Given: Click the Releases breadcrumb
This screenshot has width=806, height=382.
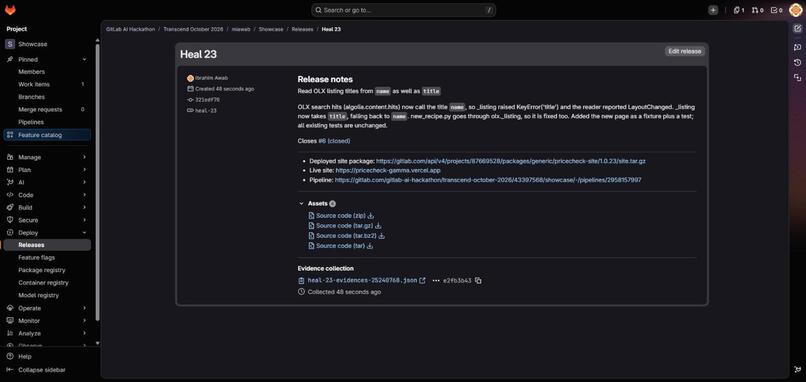Looking at the screenshot, I should [302, 29].
